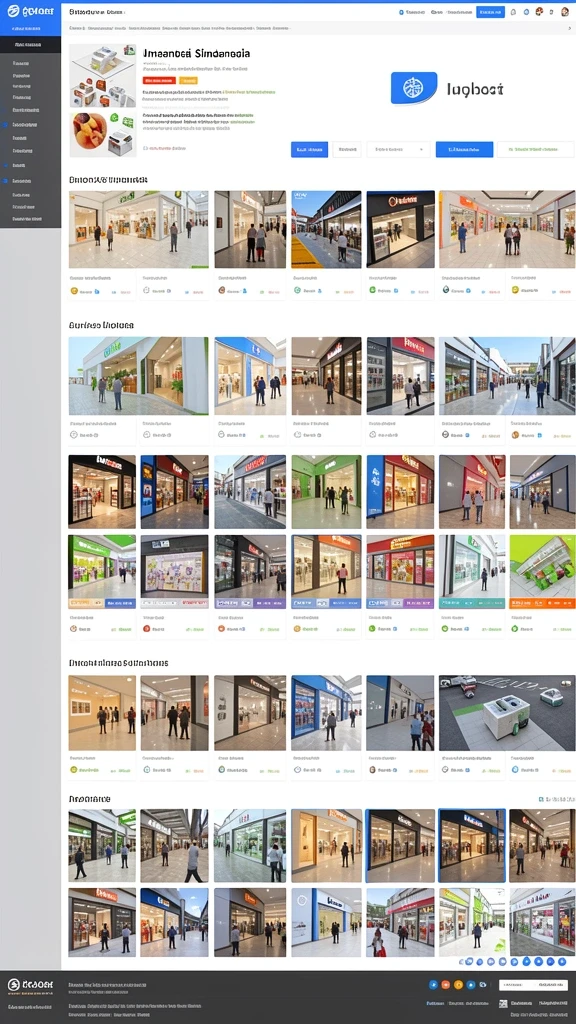Click the white swirl logo icon in the blue sidebar header
576x1024 pixels.
(13, 11)
